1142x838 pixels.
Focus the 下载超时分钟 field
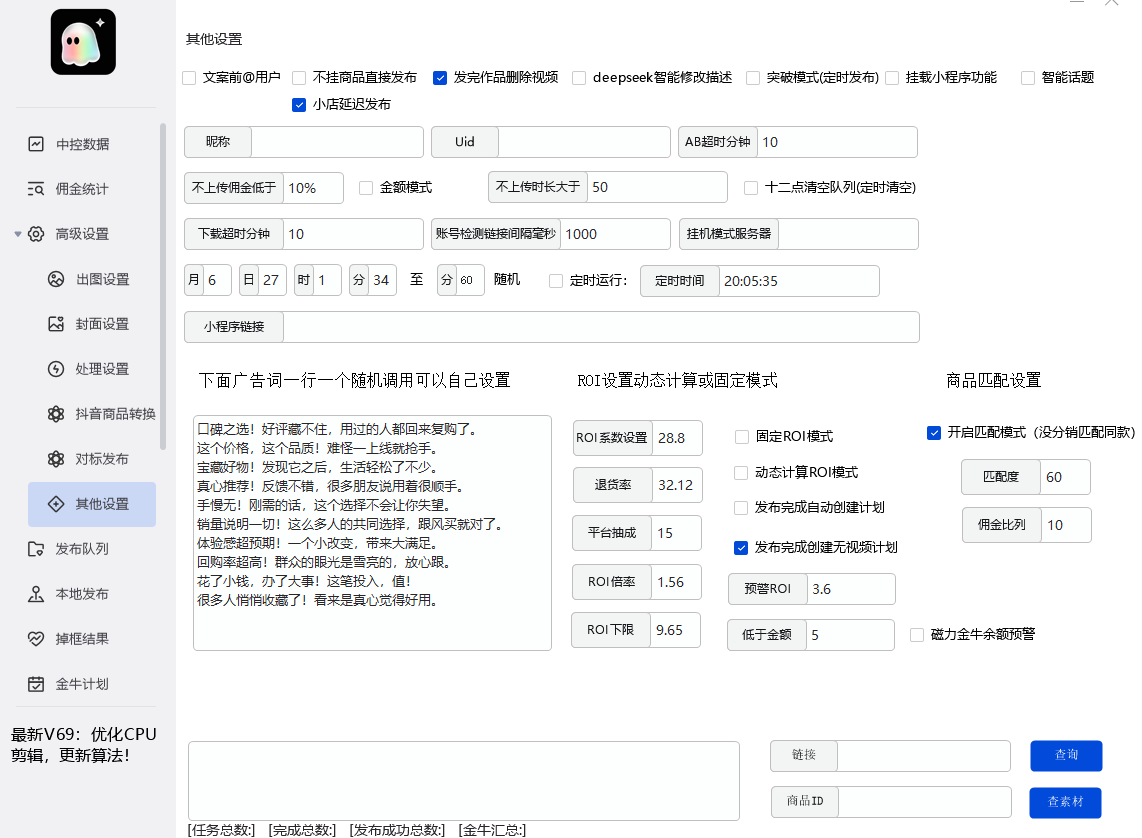point(353,234)
